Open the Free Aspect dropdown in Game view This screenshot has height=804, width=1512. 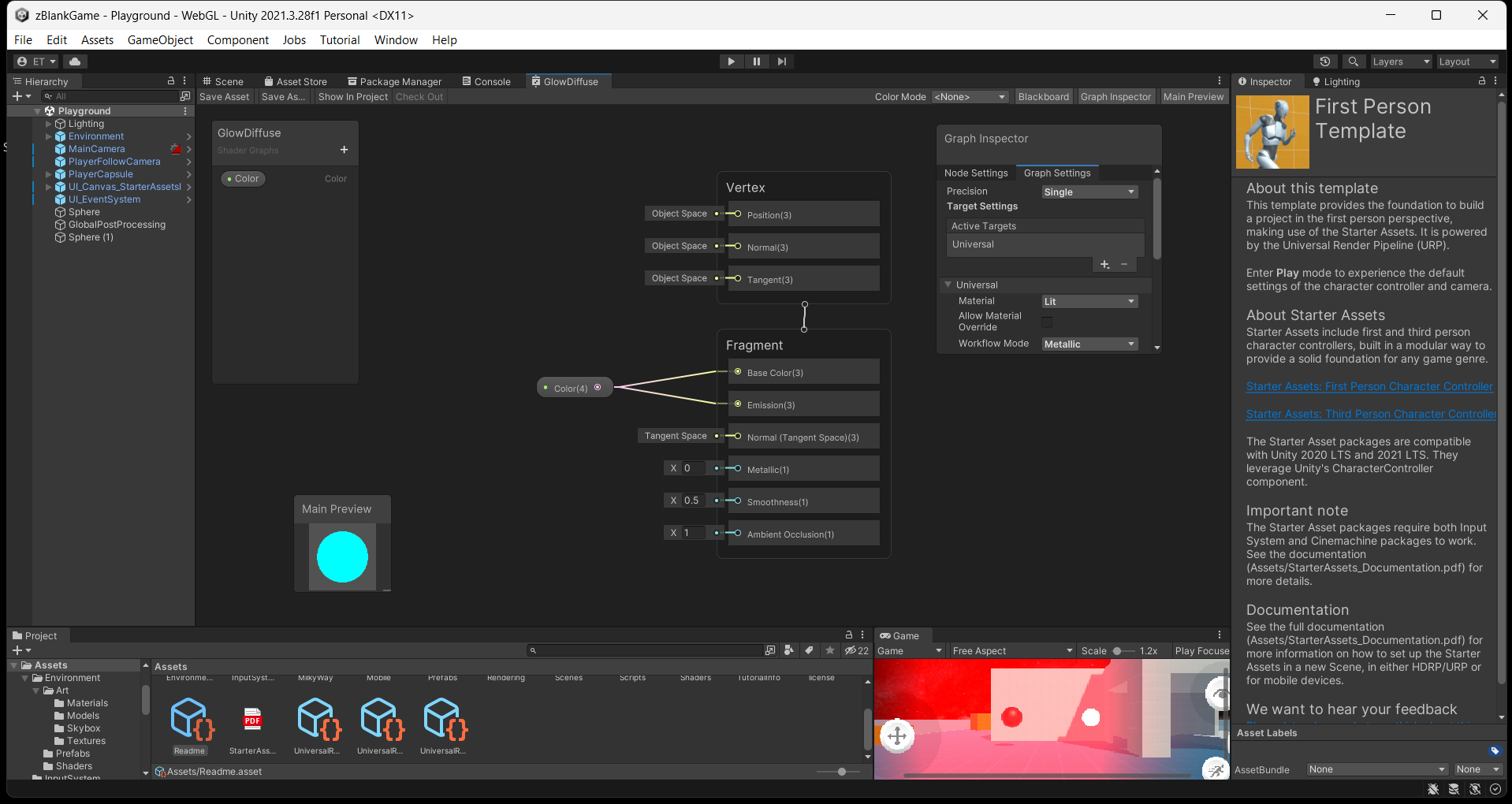(x=1012, y=651)
